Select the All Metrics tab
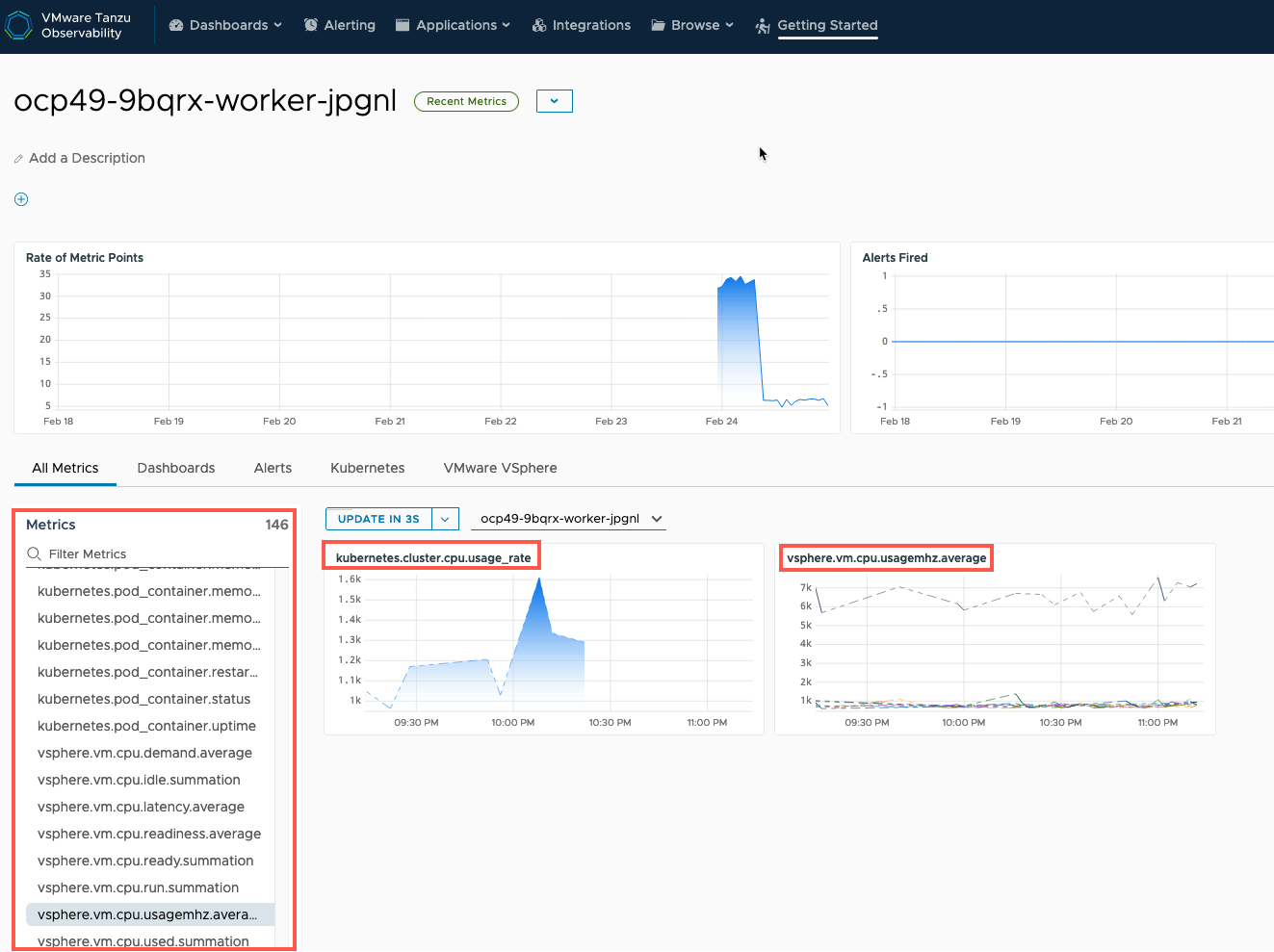The height and width of the screenshot is (952, 1274). [65, 468]
